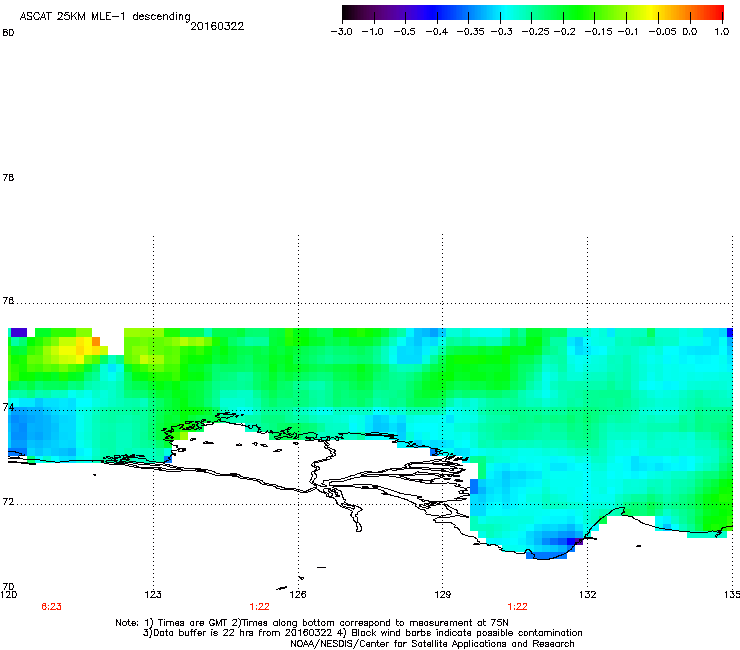The height and width of the screenshot is (650, 740).
Task: Click the '-0.35' color scale label
Action: click(470, 32)
